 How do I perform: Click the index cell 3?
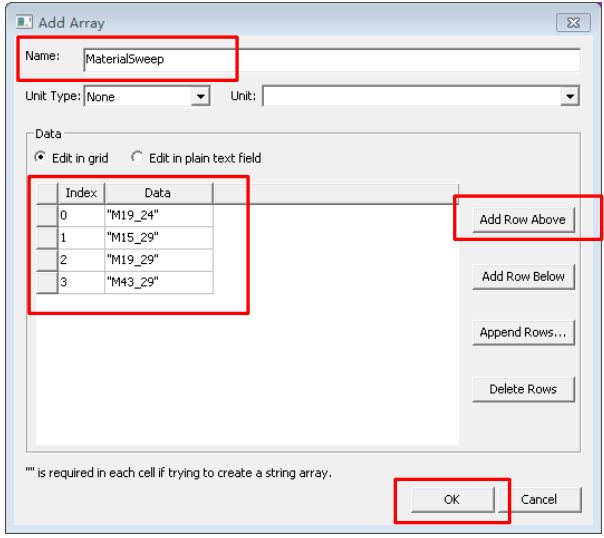(81, 282)
